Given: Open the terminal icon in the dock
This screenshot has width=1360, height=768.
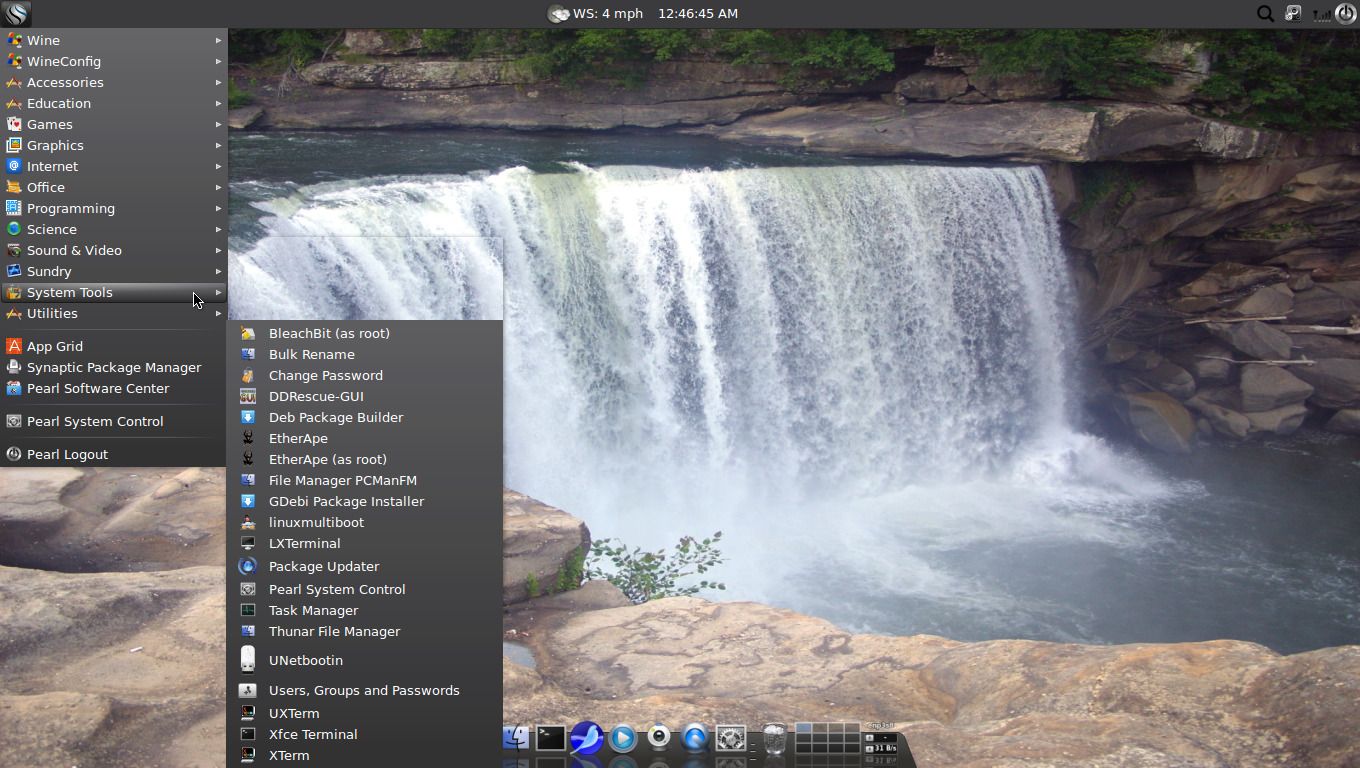Looking at the screenshot, I should [549, 737].
